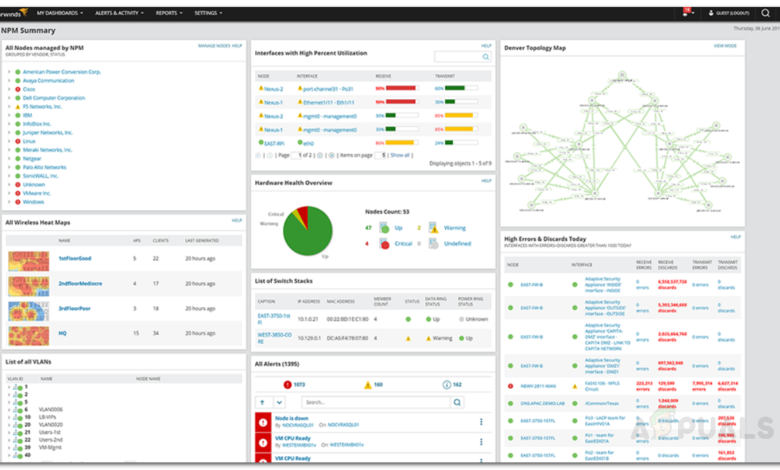Click the Show all link

click(400, 155)
